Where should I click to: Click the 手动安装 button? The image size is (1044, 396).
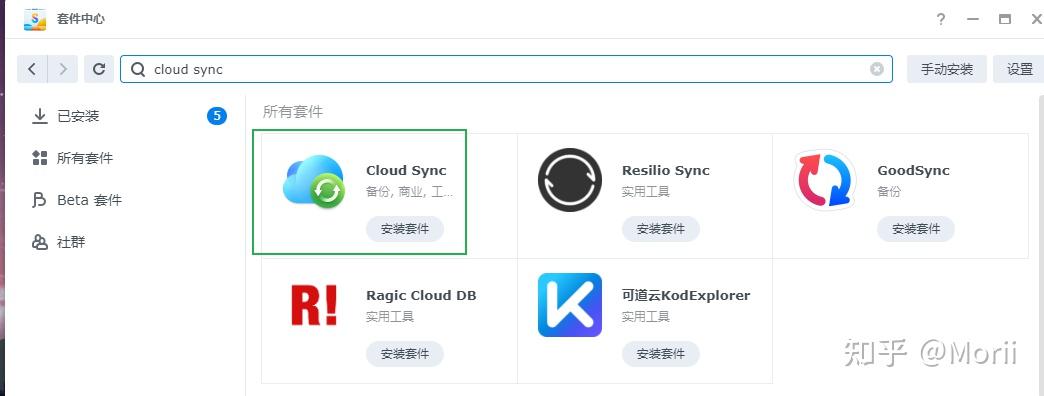click(x=947, y=69)
